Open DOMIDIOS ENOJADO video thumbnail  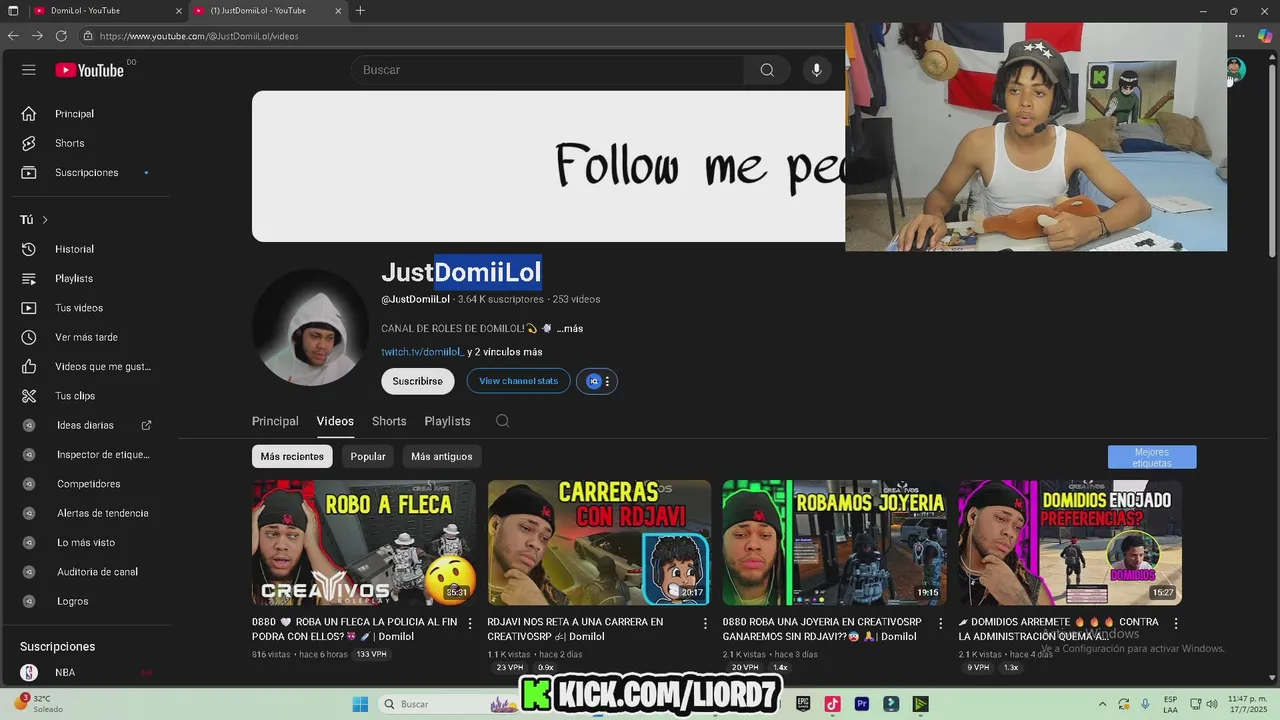[x=1070, y=543]
